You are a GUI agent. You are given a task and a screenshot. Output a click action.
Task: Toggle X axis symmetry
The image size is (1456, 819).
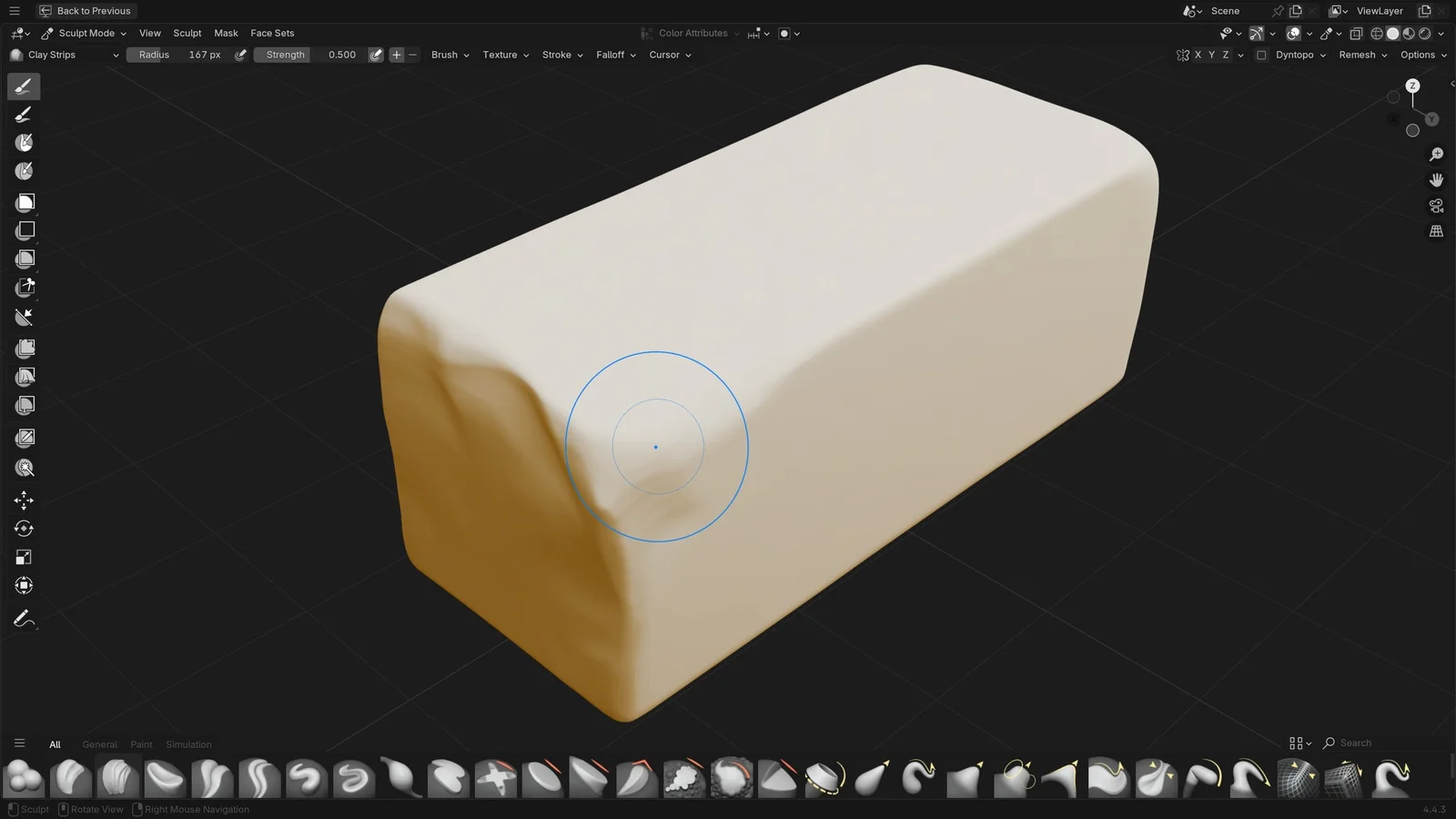click(x=1198, y=55)
